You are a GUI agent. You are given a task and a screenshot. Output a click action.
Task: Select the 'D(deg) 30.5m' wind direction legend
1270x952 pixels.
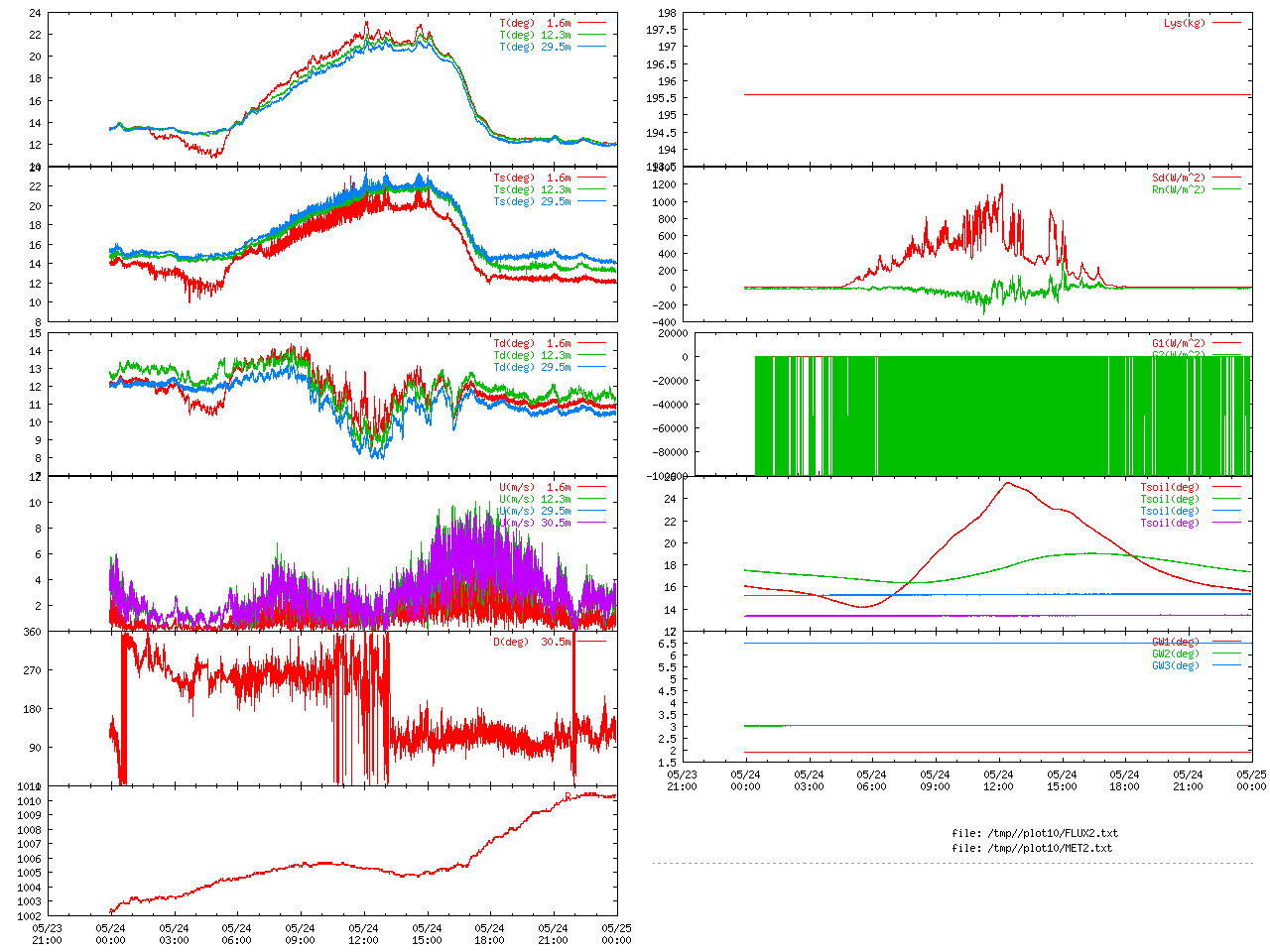tap(533, 642)
